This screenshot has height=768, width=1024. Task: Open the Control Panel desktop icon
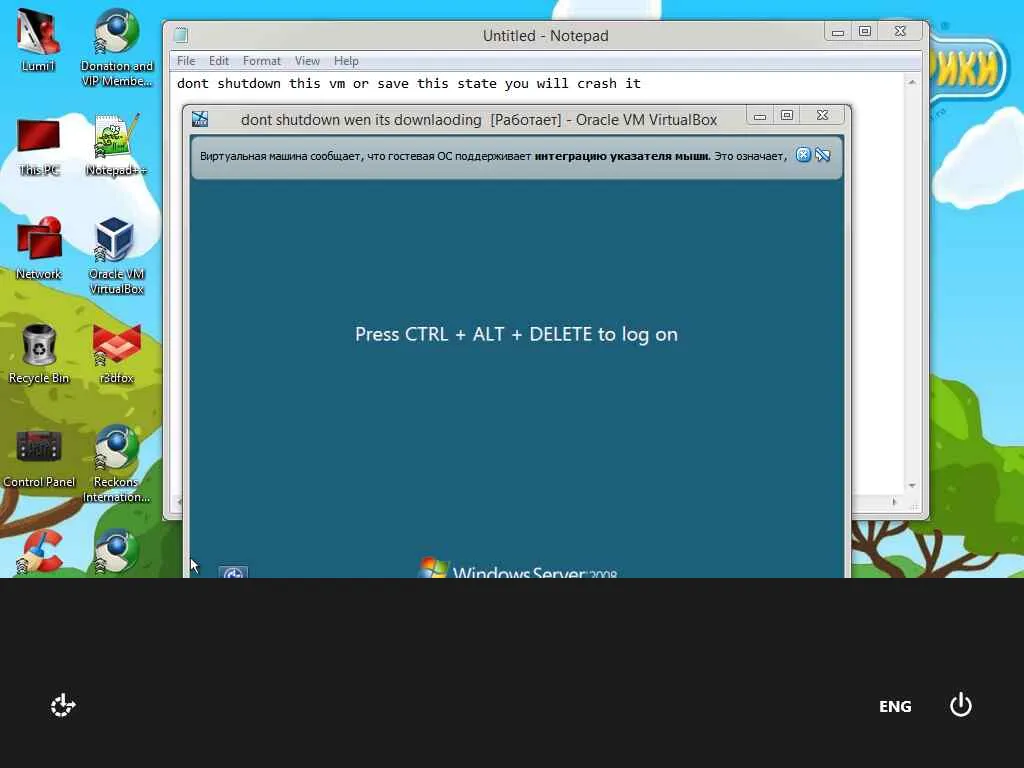[x=39, y=458]
